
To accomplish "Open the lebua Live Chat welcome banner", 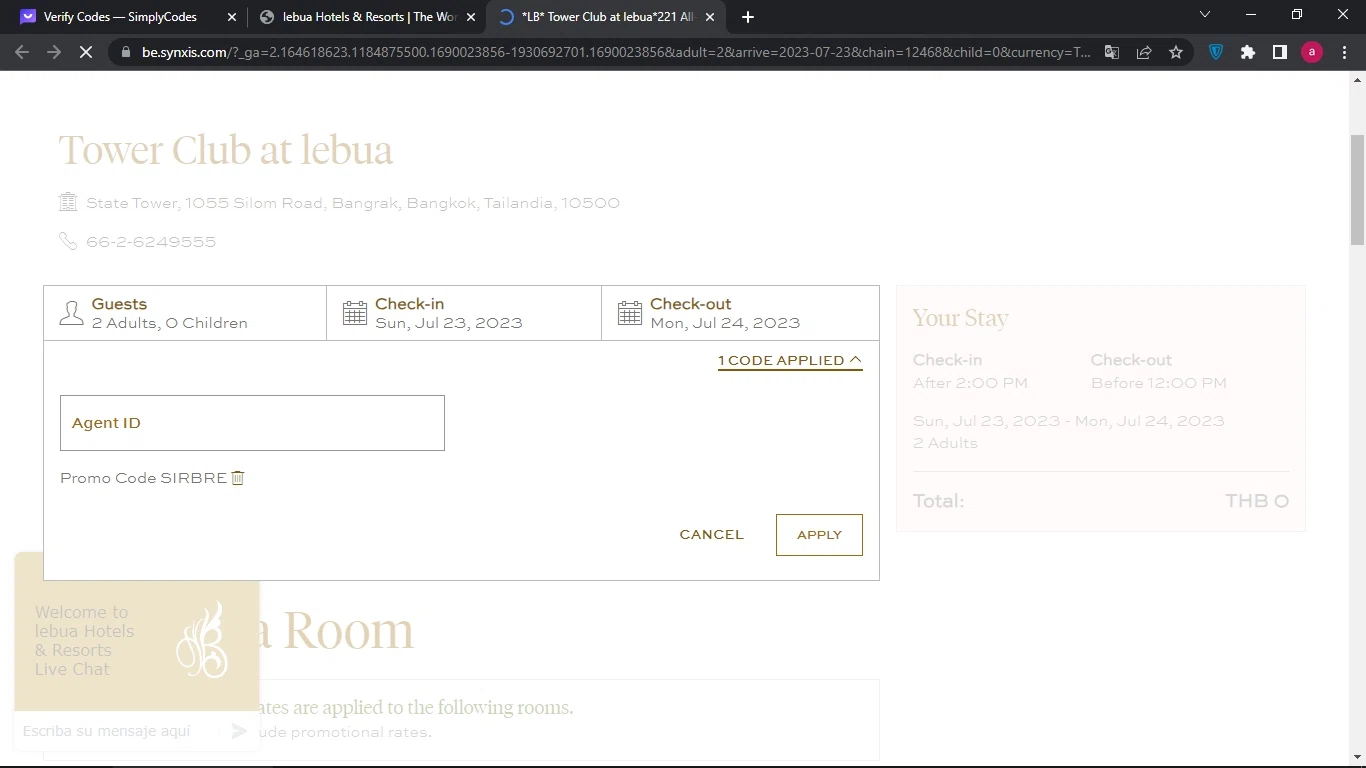I will [137, 631].
